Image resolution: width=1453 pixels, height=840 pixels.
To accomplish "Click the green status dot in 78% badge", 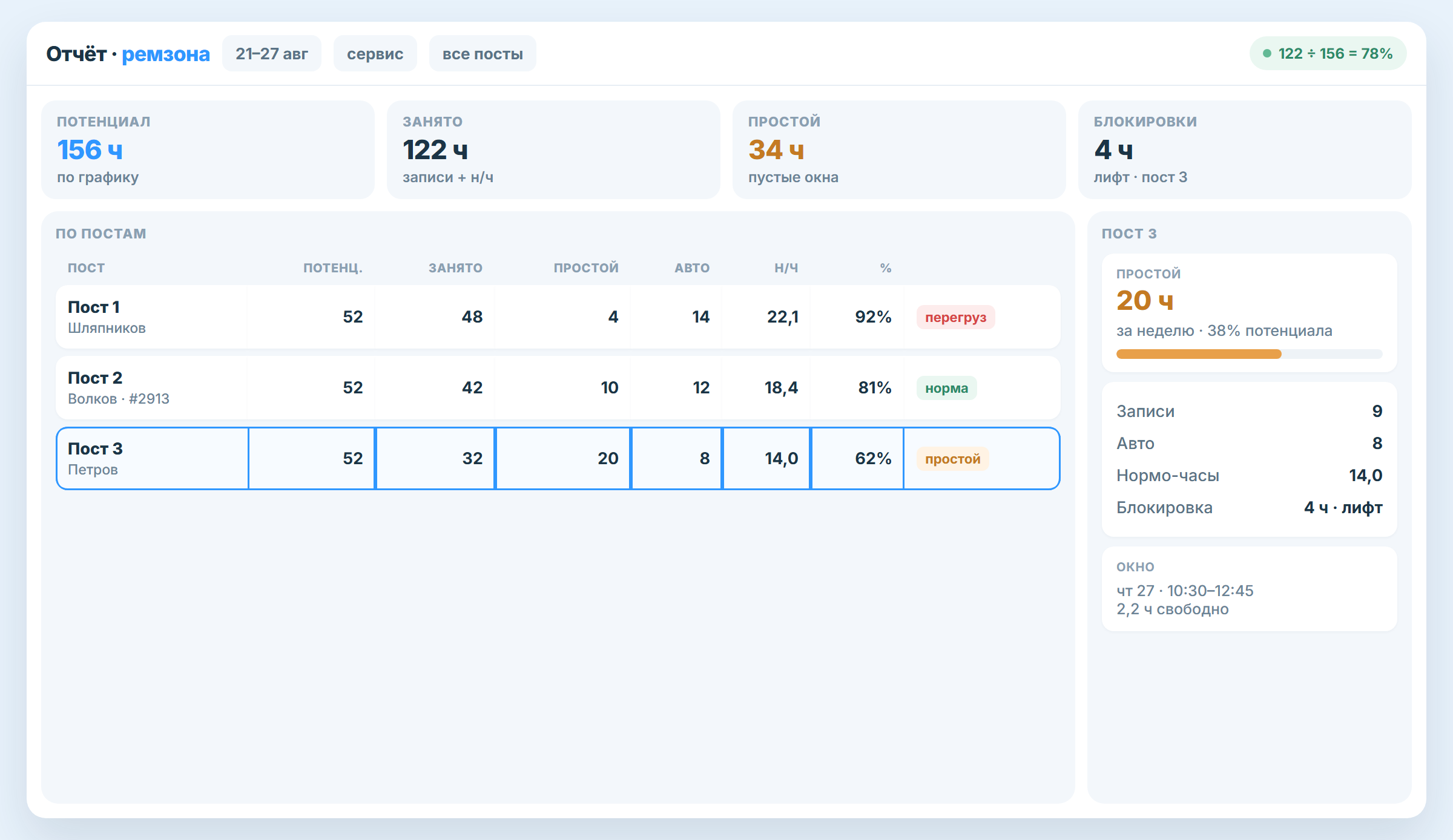I will point(1267,54).
